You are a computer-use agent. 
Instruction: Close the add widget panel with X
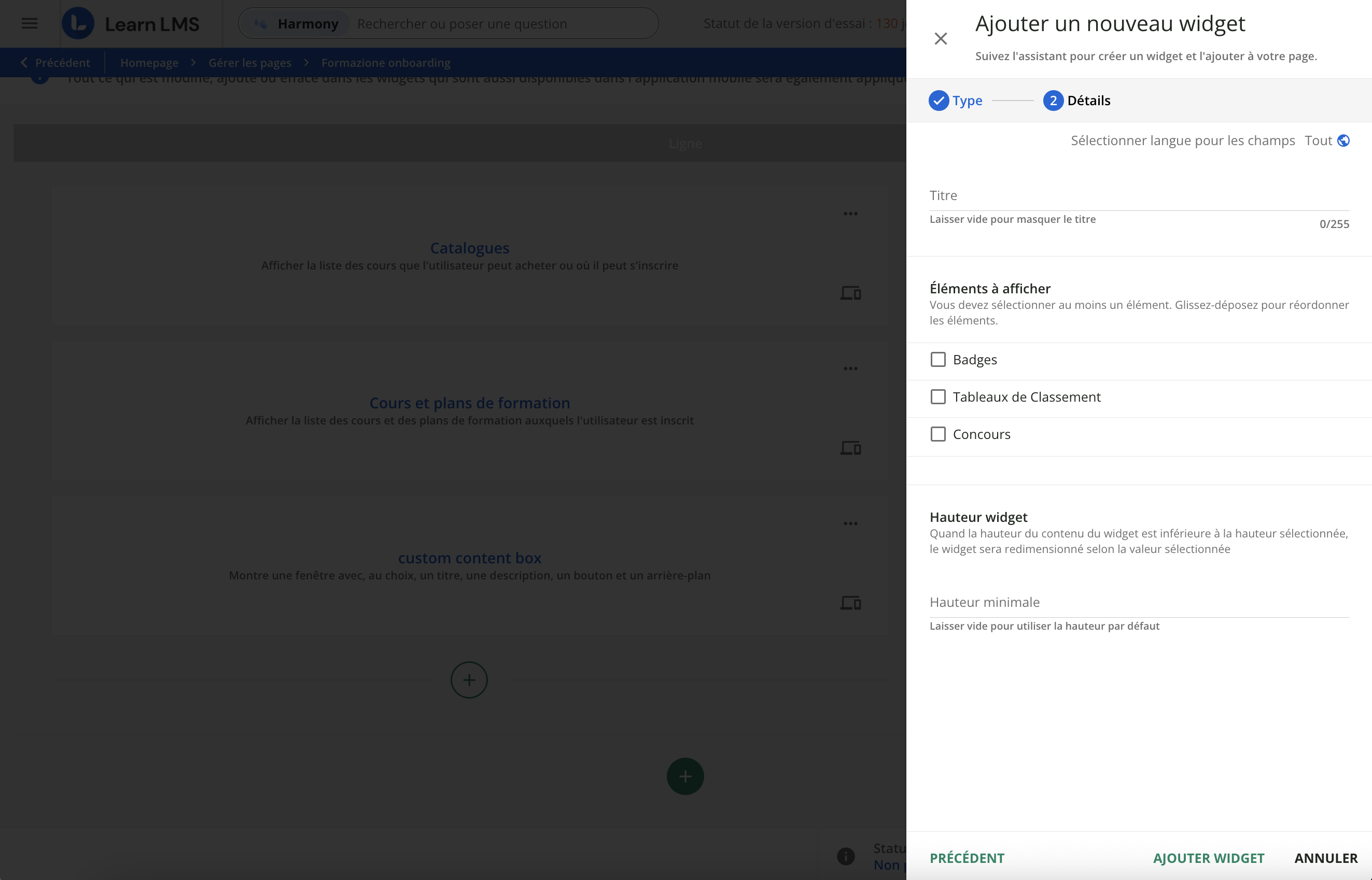[x=941, y=38]
